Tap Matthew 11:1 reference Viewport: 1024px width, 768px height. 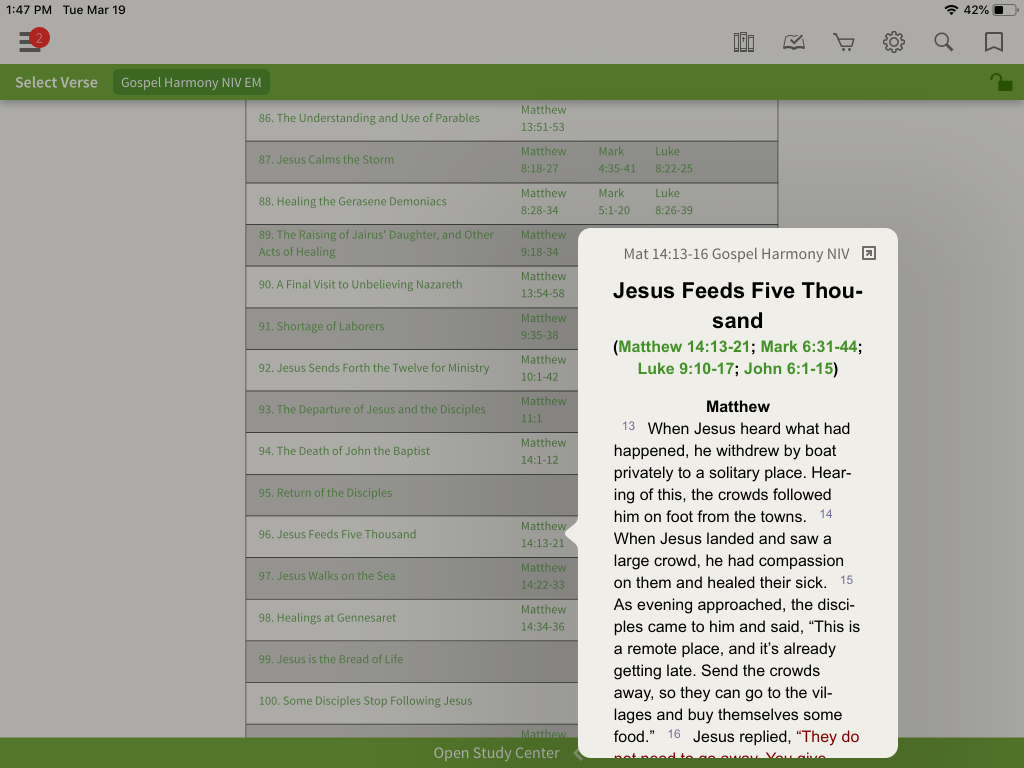pyautogui.click(x=543, y=409)
